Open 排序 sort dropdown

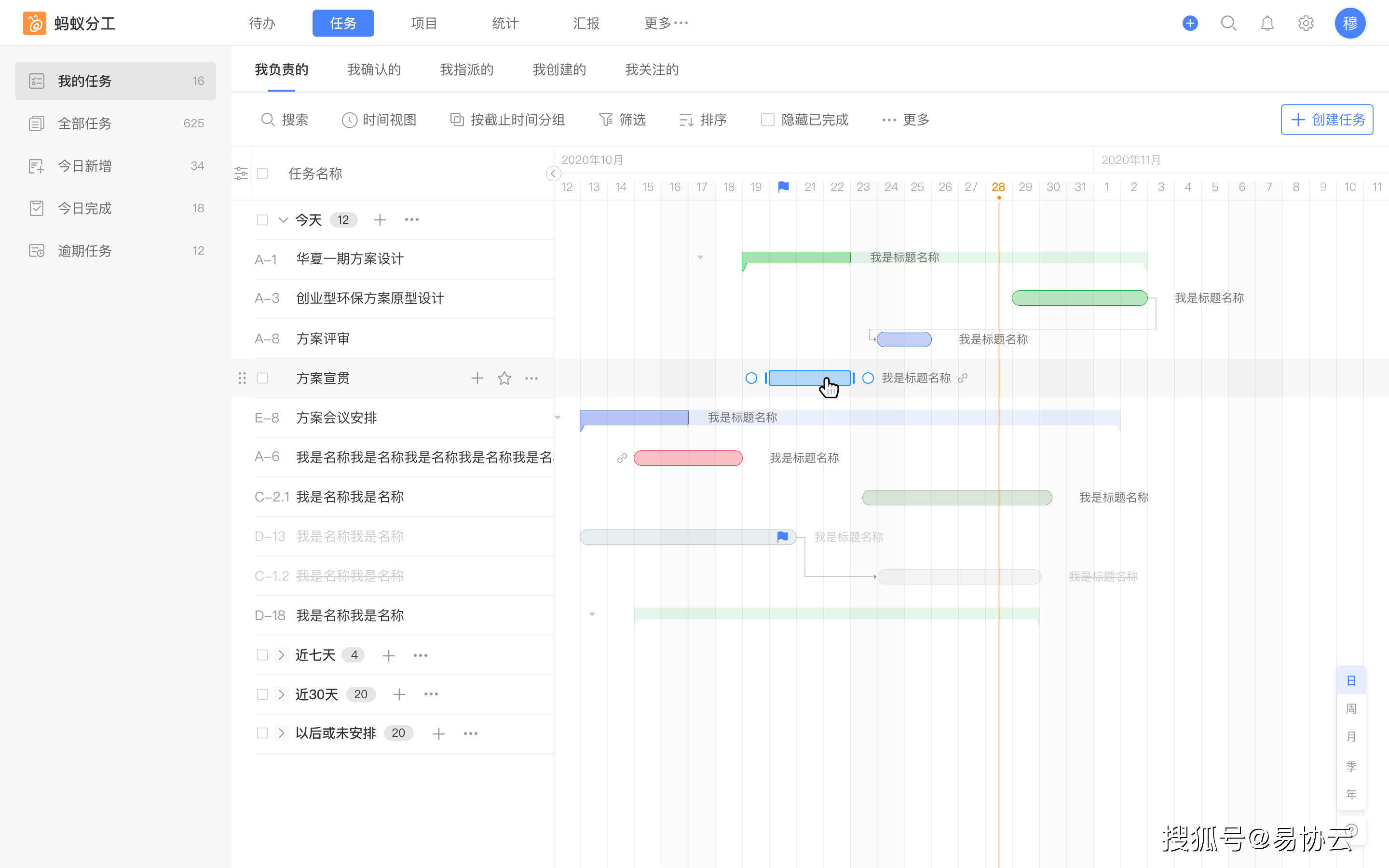click(703, 120)
